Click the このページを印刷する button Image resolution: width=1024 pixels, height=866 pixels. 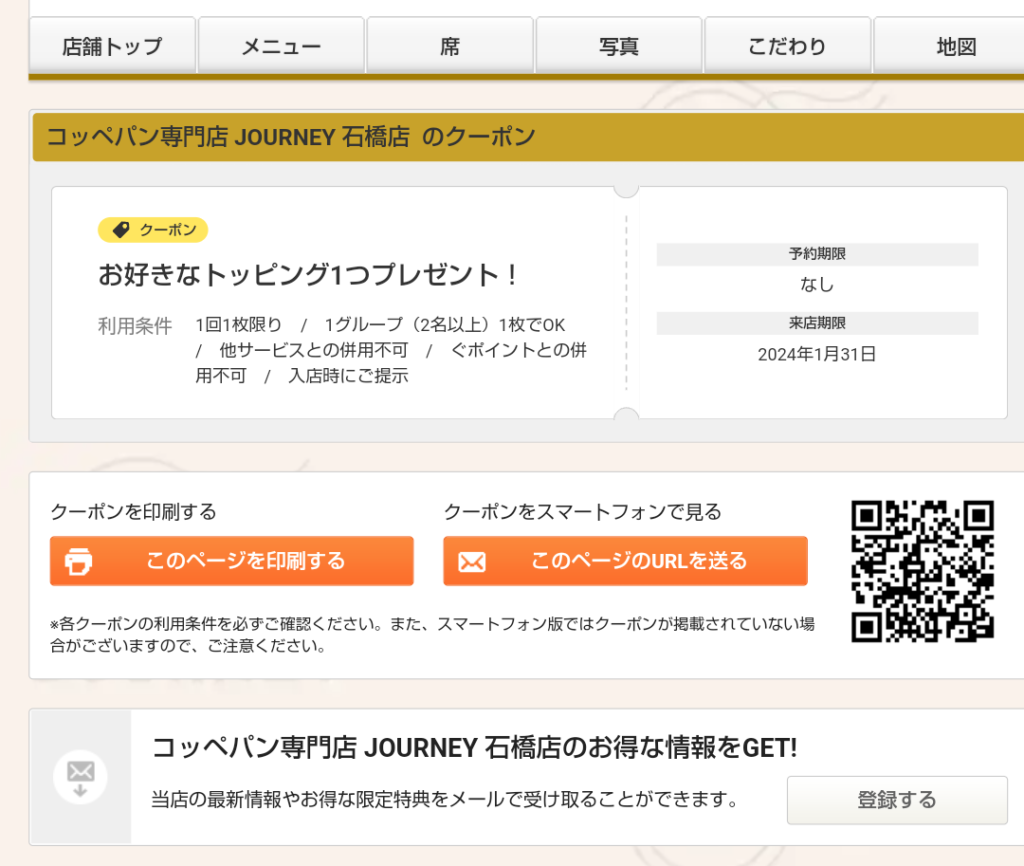tap(232, 561)
